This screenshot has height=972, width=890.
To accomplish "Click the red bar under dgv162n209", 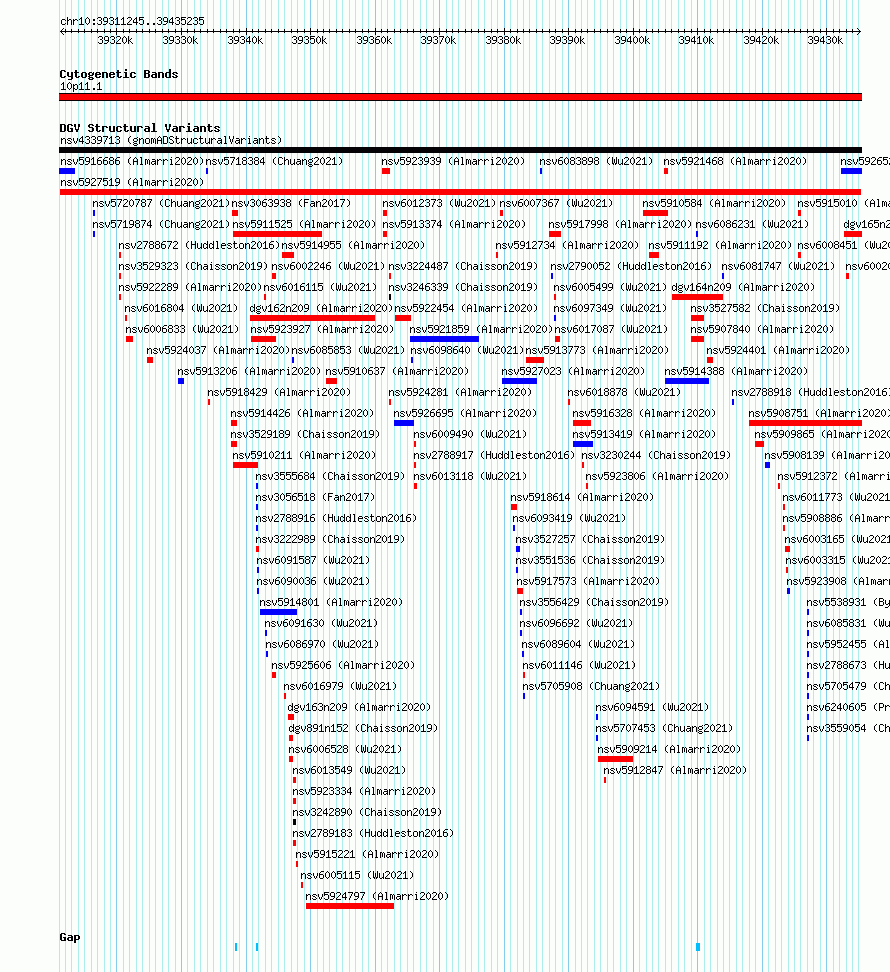I will (312, 318).
